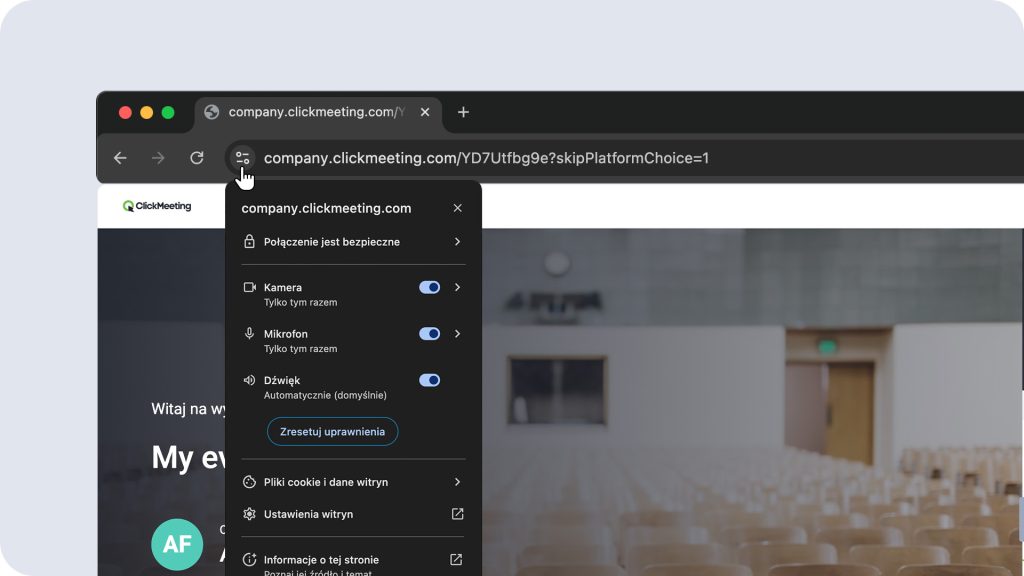
Task: Click the globe favicon on tab
Action: [x=212, y=112]
